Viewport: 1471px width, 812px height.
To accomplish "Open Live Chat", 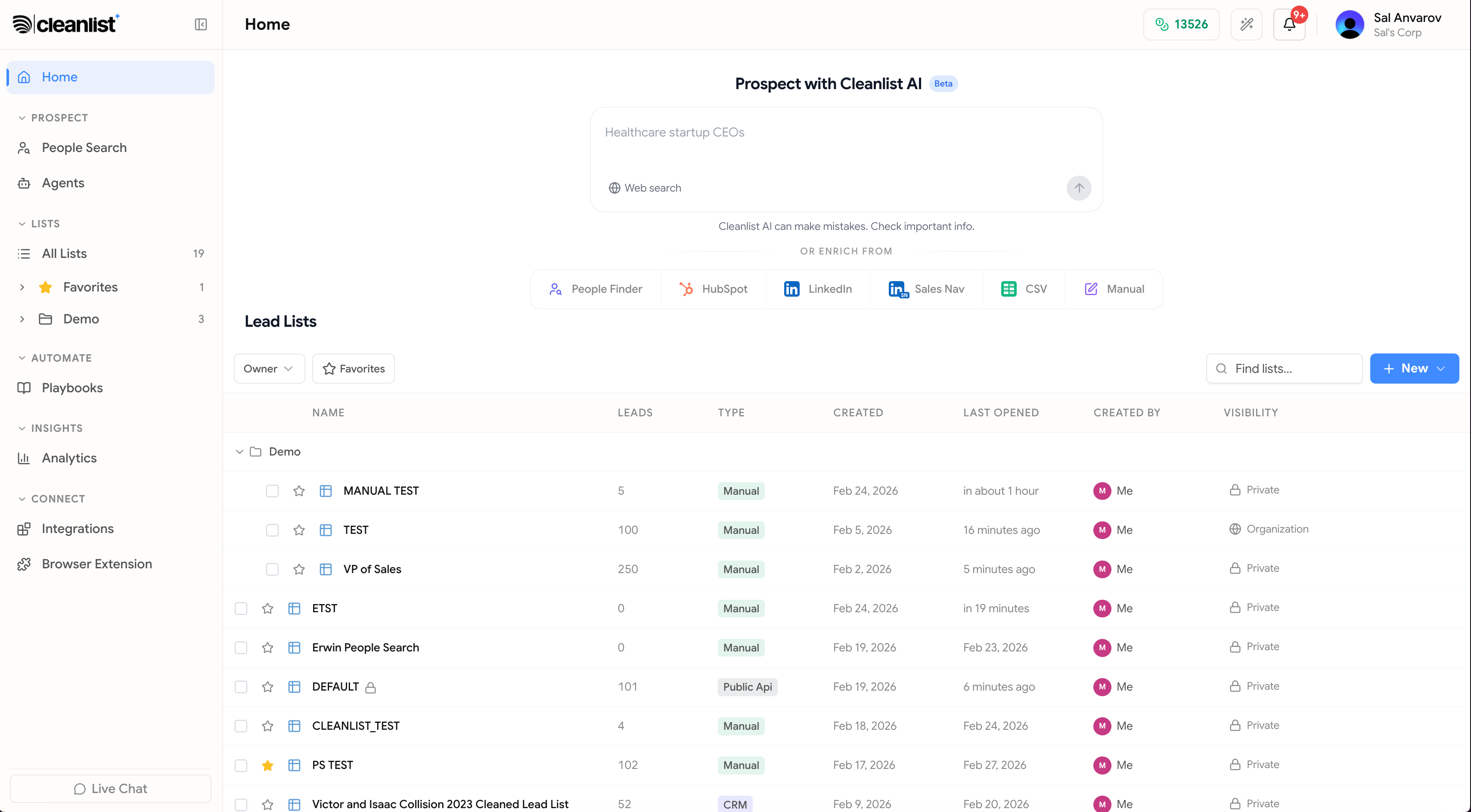I will [x=111, y=789].
